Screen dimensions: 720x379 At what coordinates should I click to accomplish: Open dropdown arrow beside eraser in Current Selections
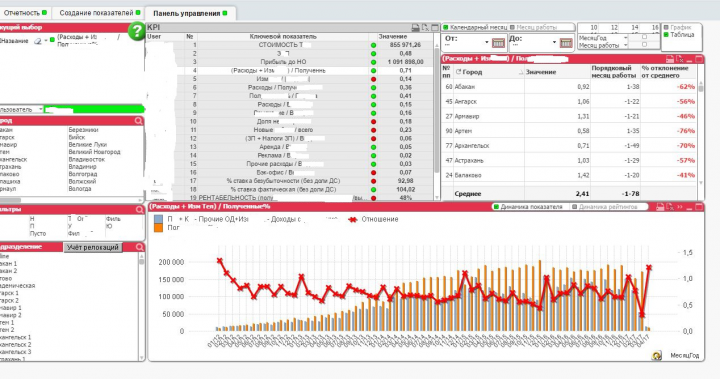[x=46, y=41]
